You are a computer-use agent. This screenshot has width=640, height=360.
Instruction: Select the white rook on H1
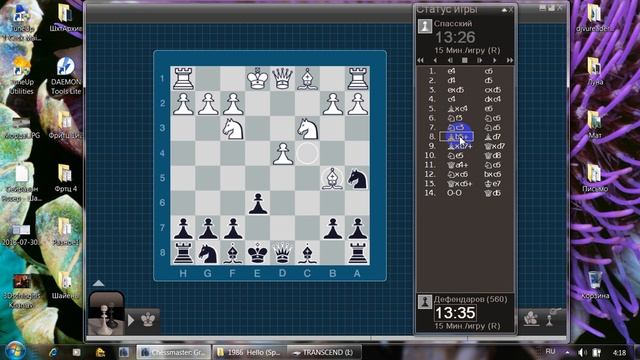[x=183, y=78]
